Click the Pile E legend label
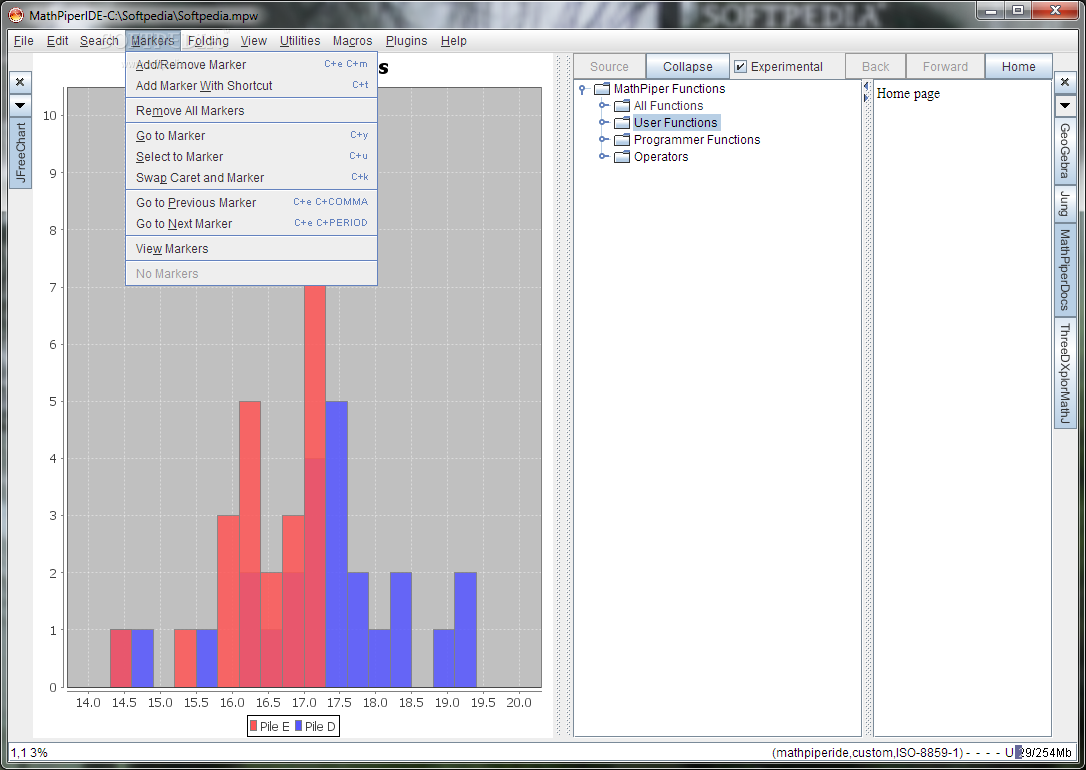Viewport: 1086px width, 770px height. click(274, 726)
